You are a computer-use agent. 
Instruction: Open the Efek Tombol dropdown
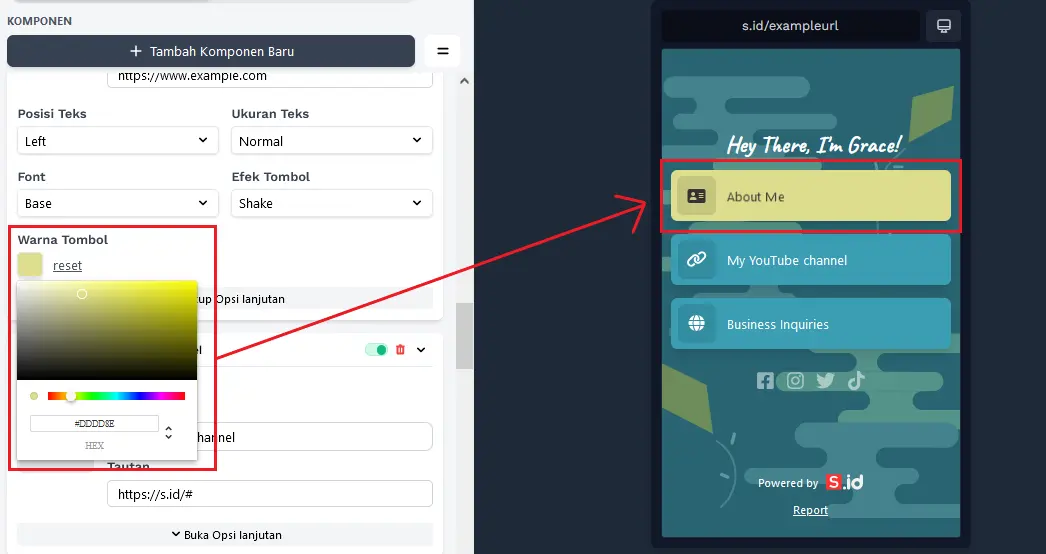(x=331, y=203)
